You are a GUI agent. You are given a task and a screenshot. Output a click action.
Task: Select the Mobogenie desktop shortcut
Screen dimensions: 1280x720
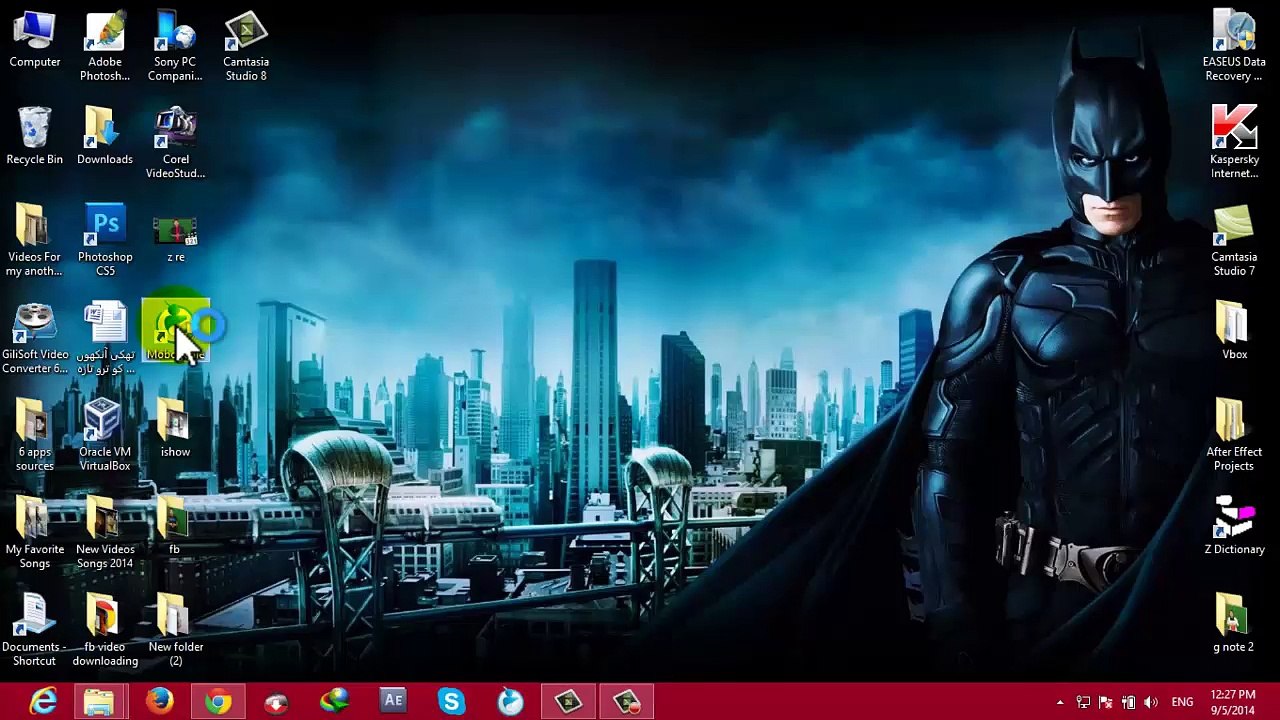[x=176, y=330]
